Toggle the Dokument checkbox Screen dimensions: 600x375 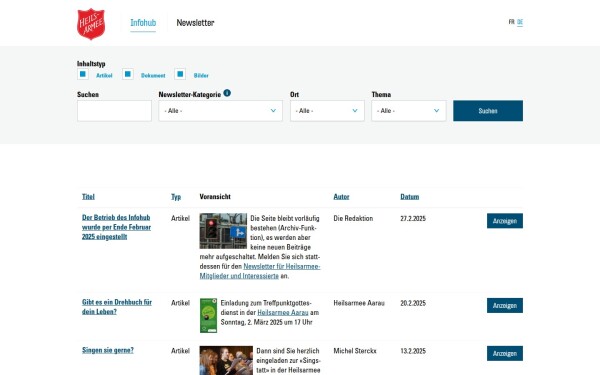[x=128, y=74]
